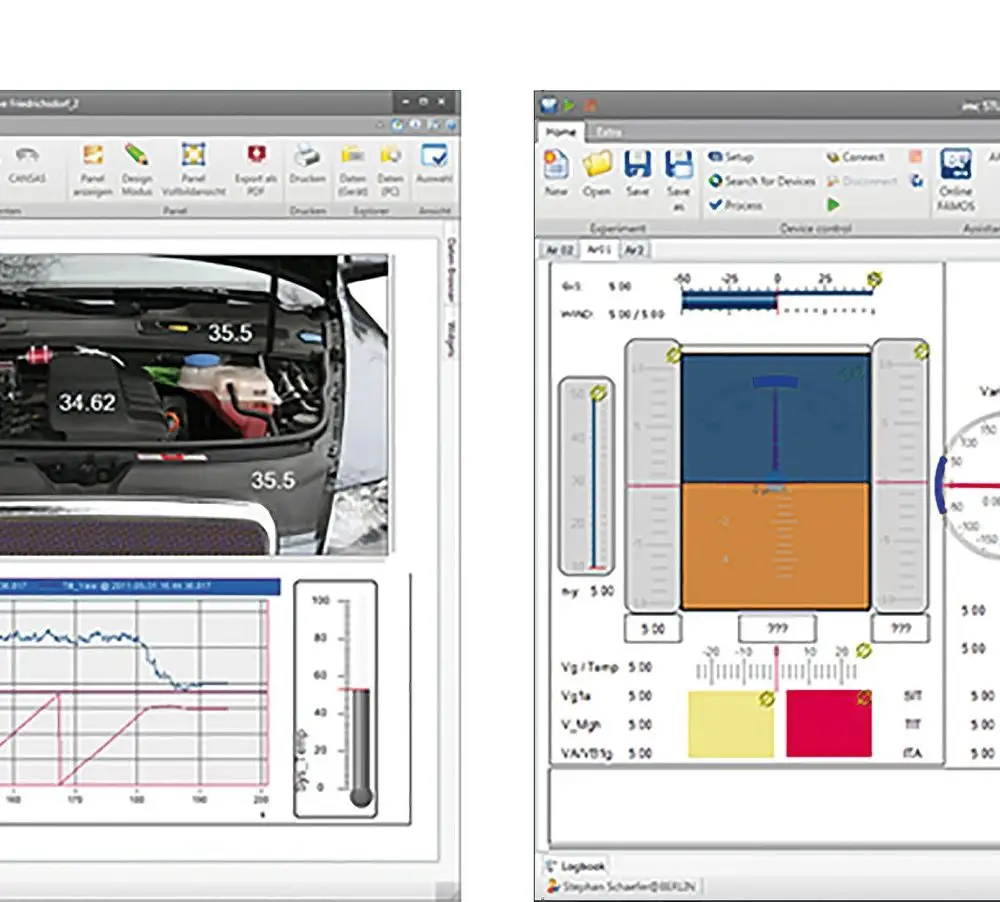
Task: Select the Air2 panel tab
Action: 634,250
